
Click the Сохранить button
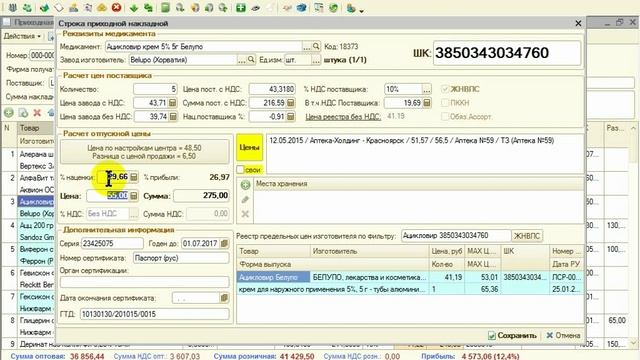[x=513, y=336]
